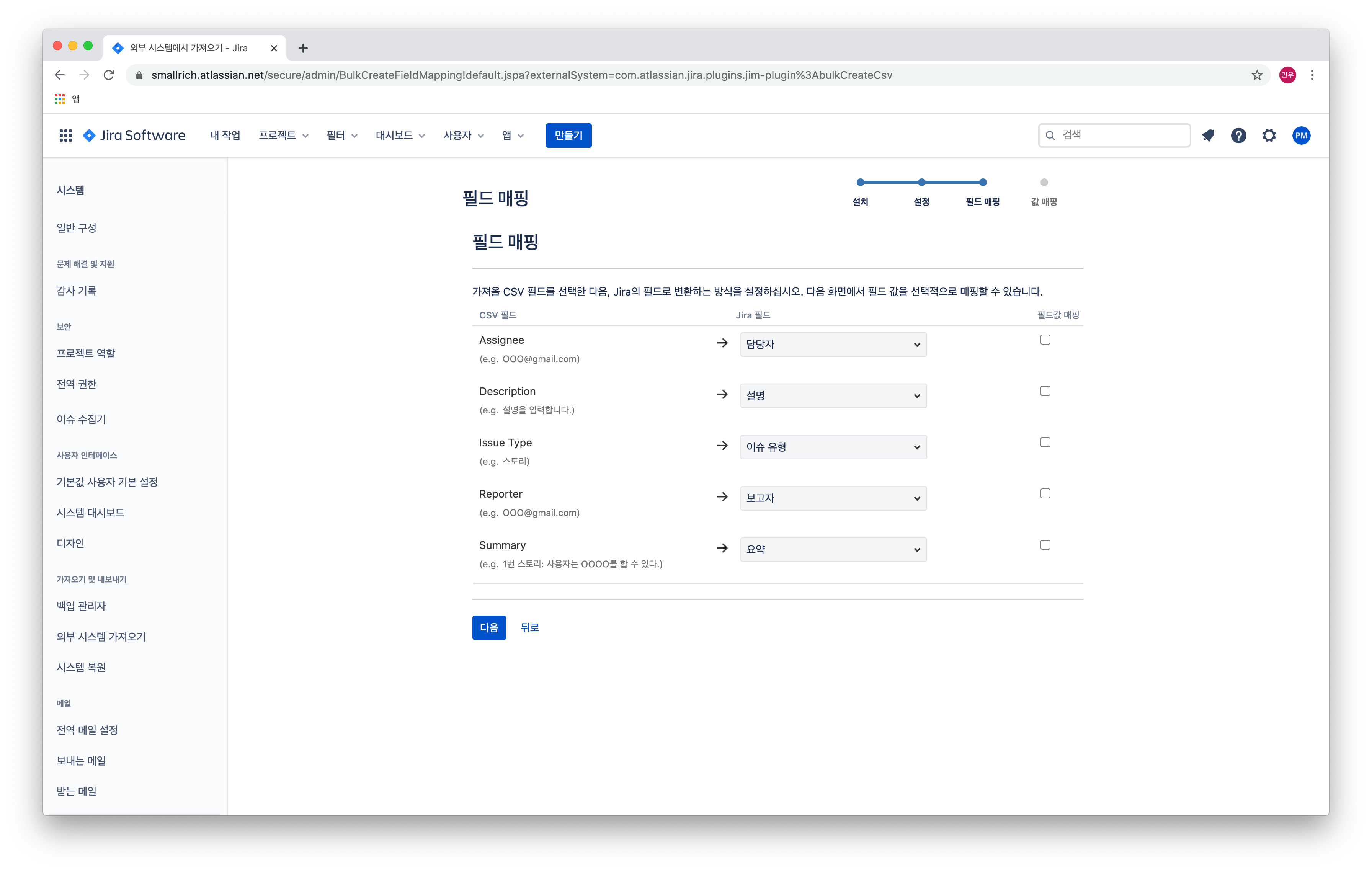Image resolution: width=1372 pixels, height=872 pixels.
Task: Bookmark page with the star icon
Action: point(1257,75)
